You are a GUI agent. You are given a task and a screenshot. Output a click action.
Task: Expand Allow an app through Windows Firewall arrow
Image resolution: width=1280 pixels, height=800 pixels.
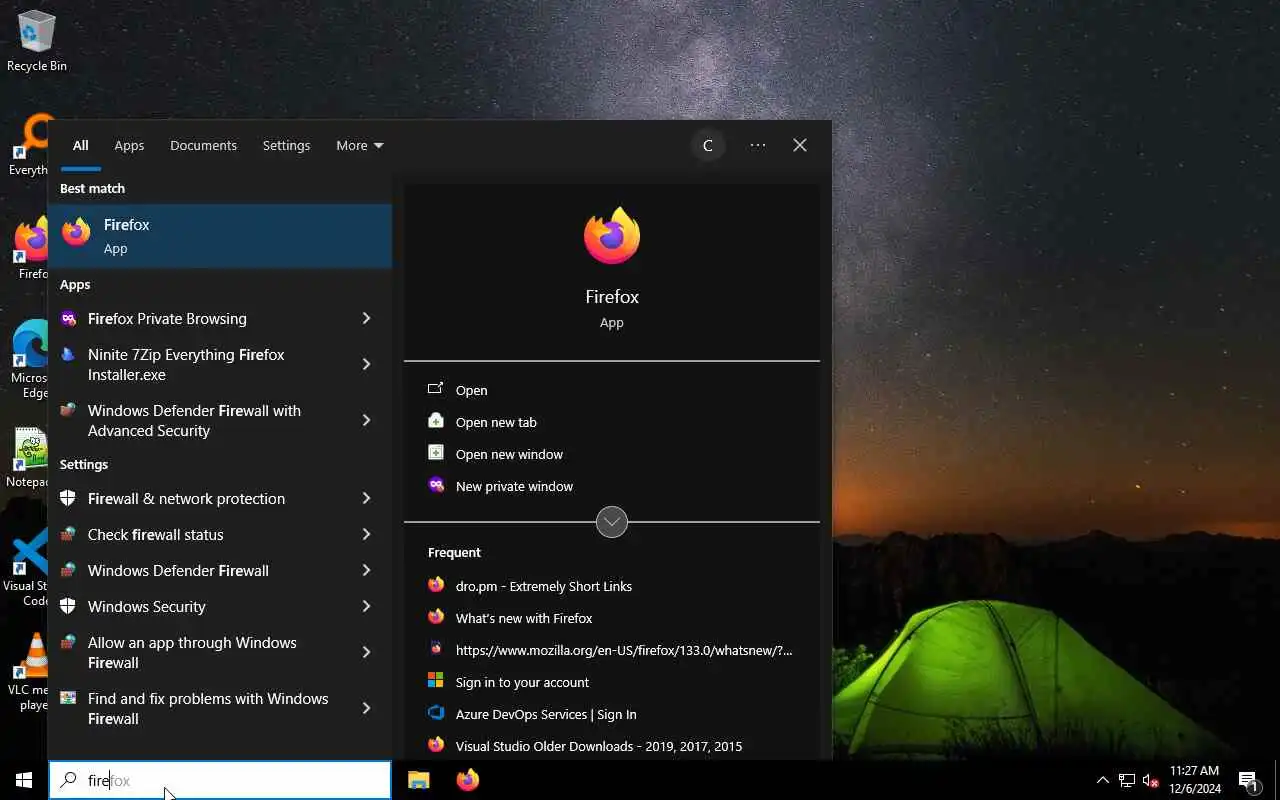366,652
